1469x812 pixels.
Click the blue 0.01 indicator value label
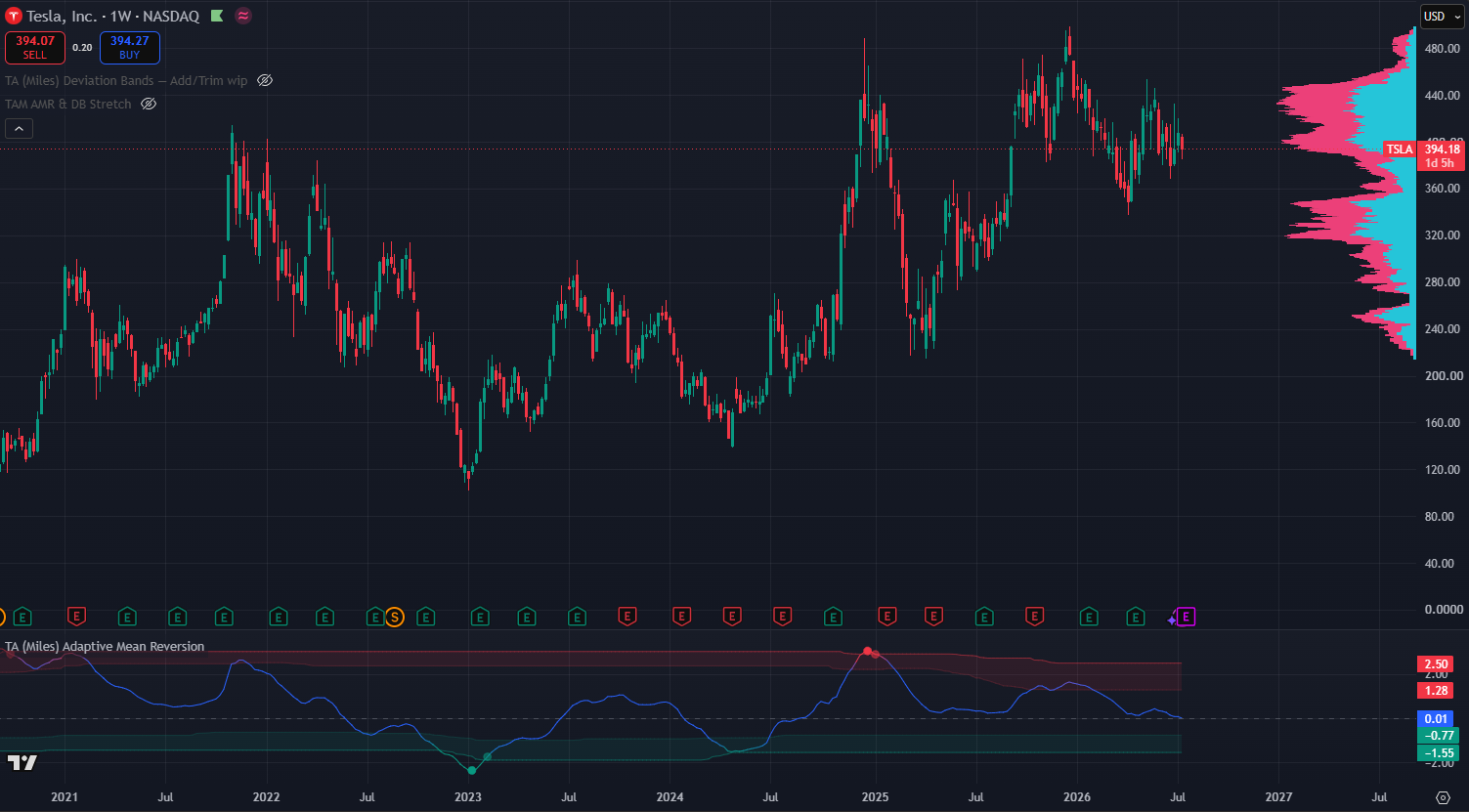click(x=1437, y=719)
